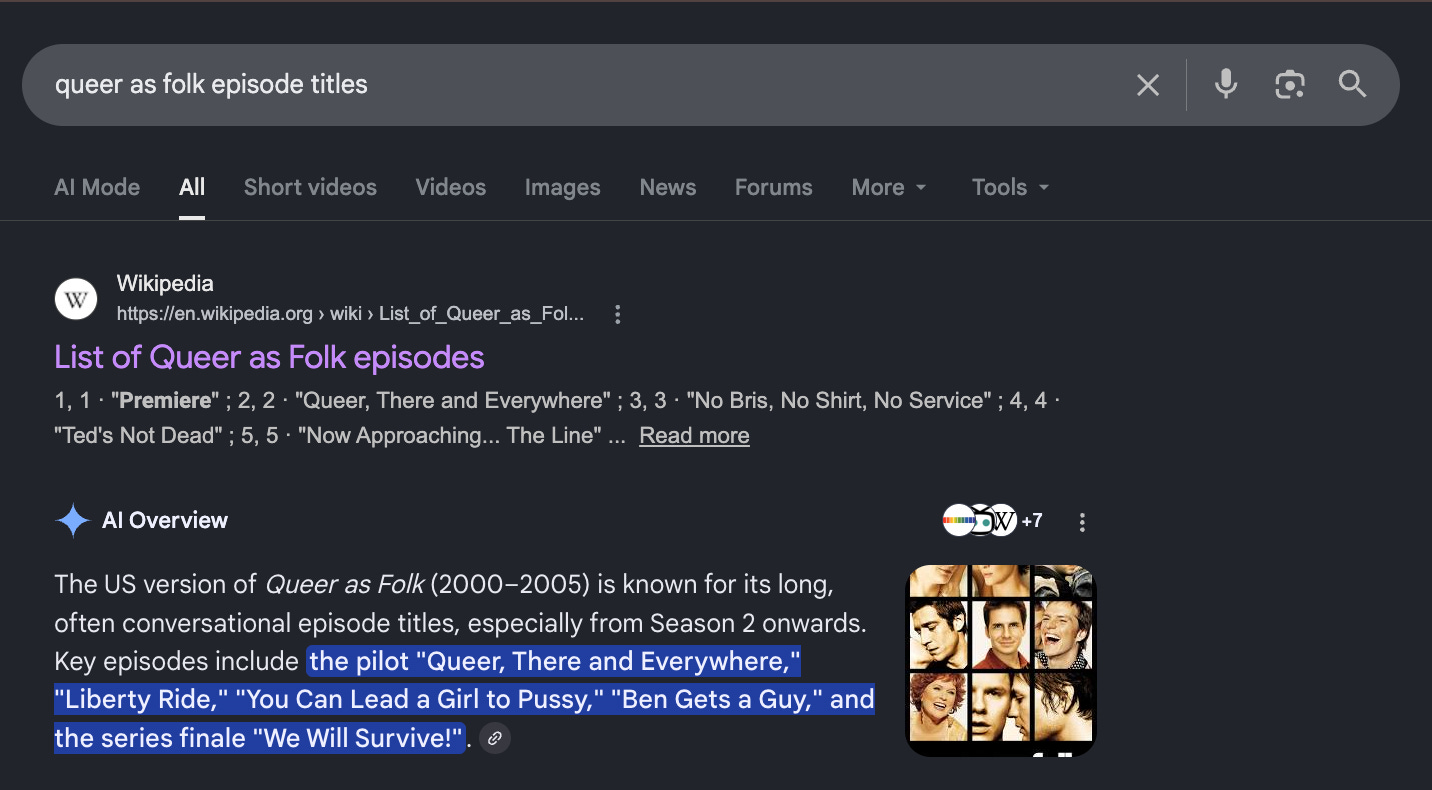Click the Wikipedia favicon logo

click(76, 298)
